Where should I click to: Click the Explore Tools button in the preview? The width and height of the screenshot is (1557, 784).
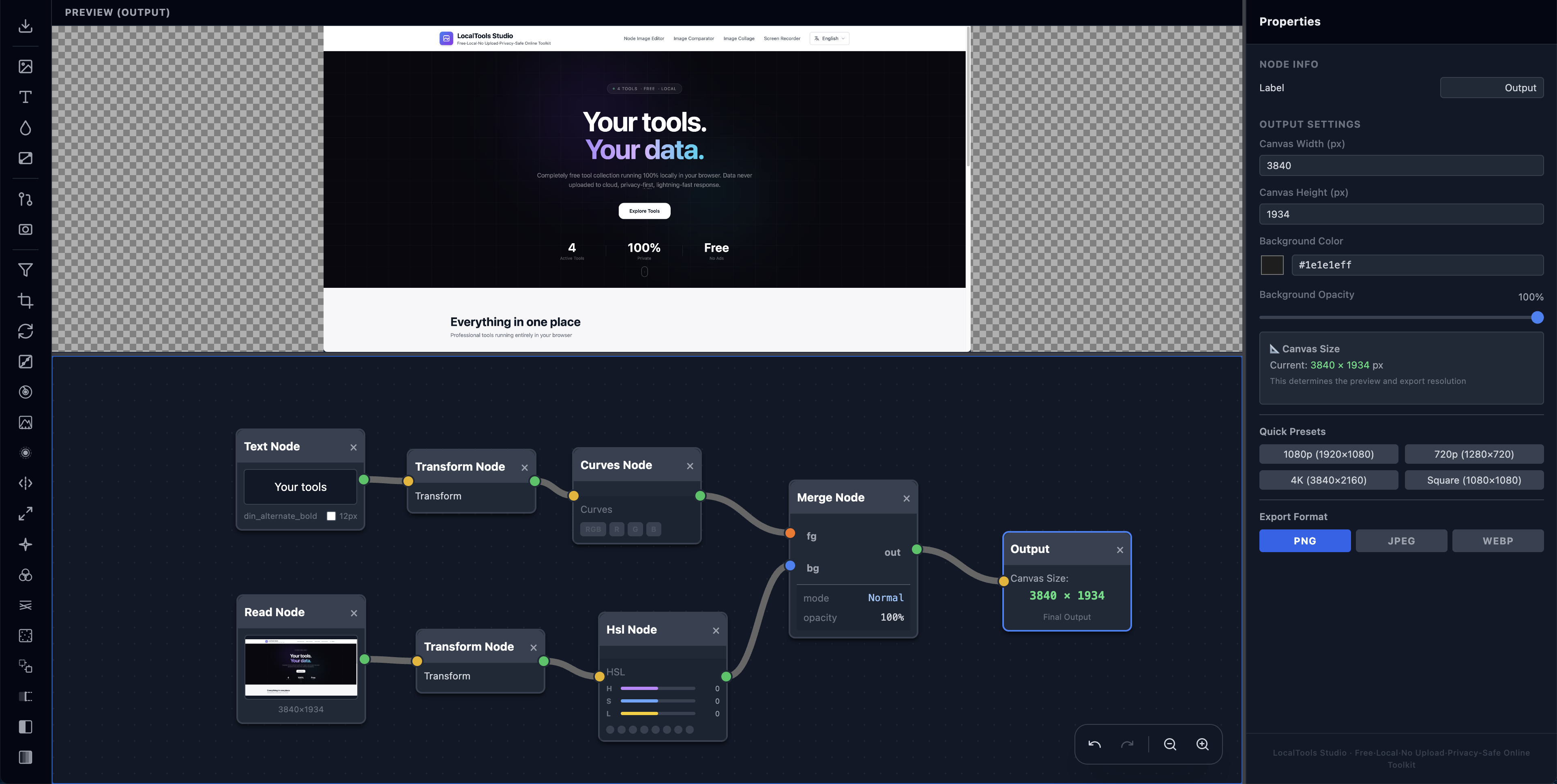tap(644, 211)
